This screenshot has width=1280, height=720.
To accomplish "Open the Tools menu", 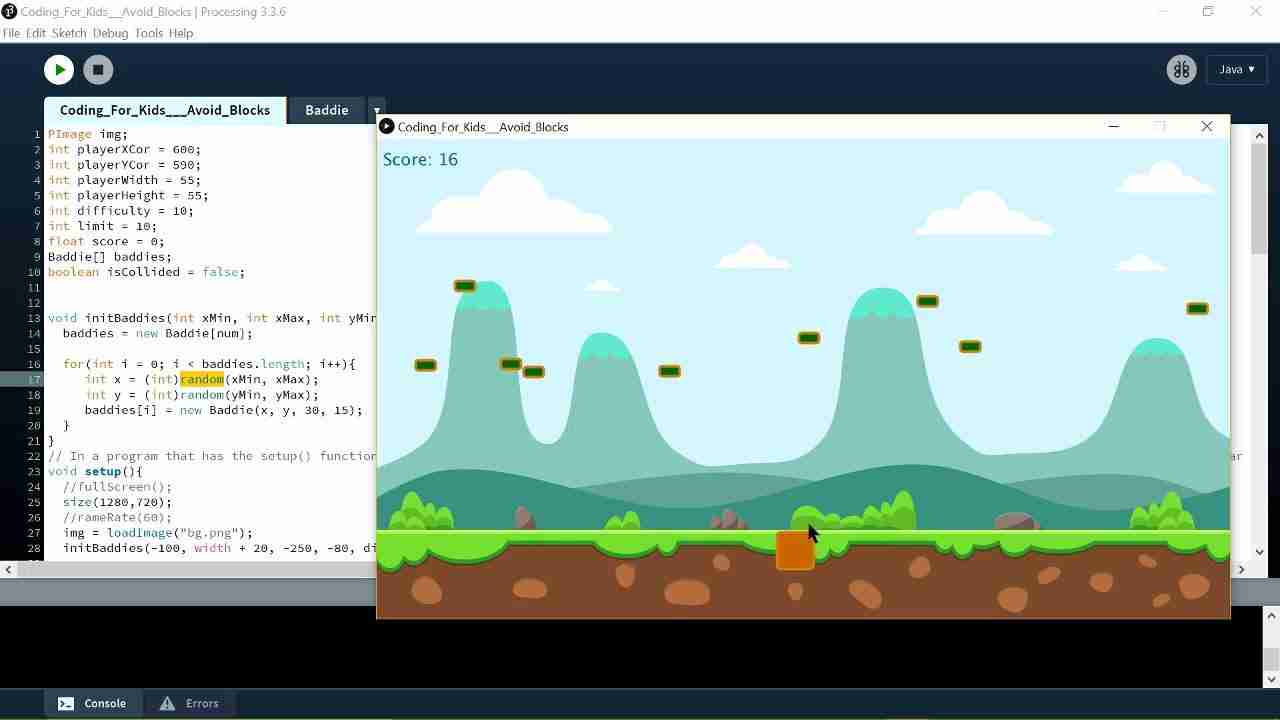I will coord(148,33).
